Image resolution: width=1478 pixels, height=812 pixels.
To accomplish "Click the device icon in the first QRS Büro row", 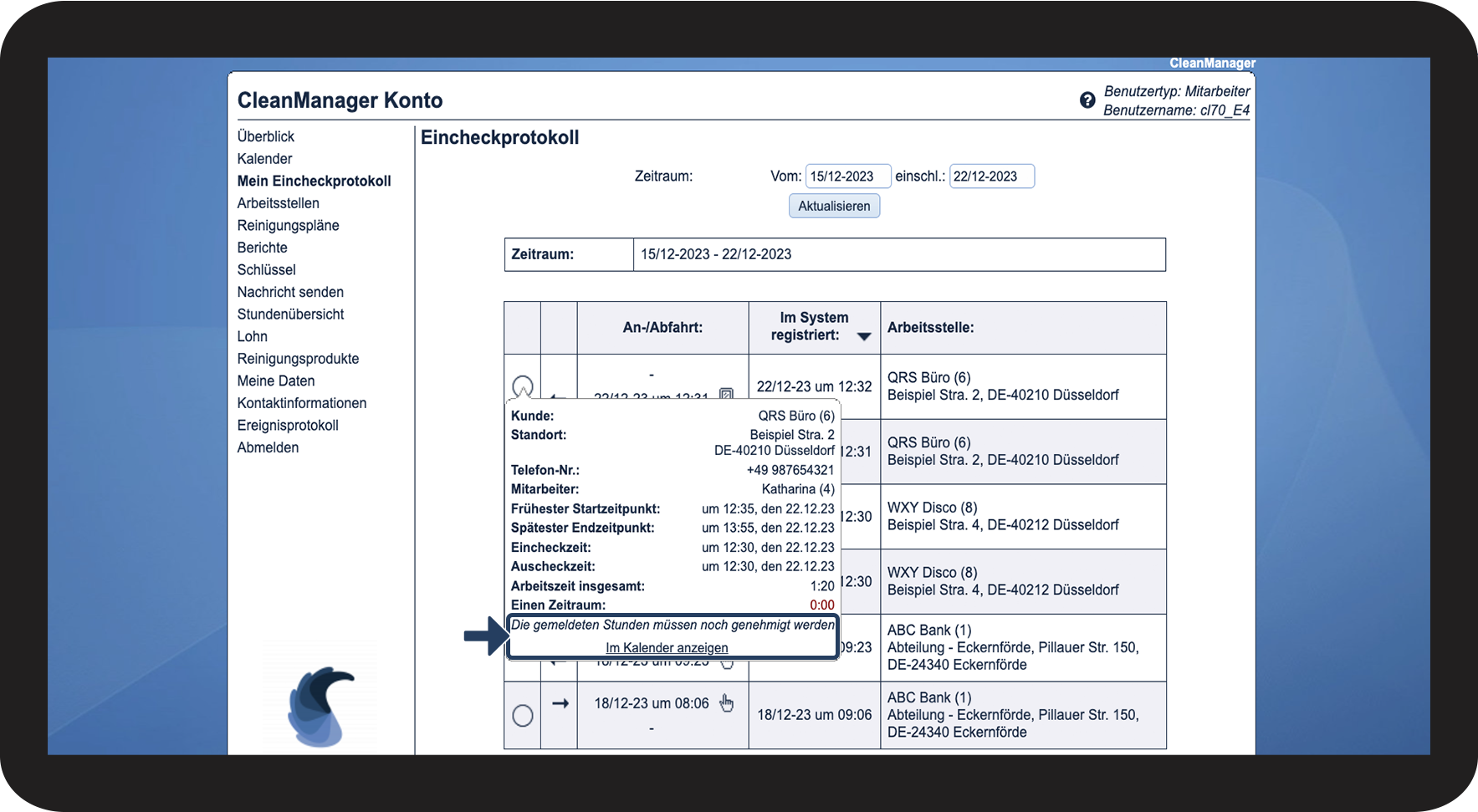I will pyautogui.click(x=726, y=394).
